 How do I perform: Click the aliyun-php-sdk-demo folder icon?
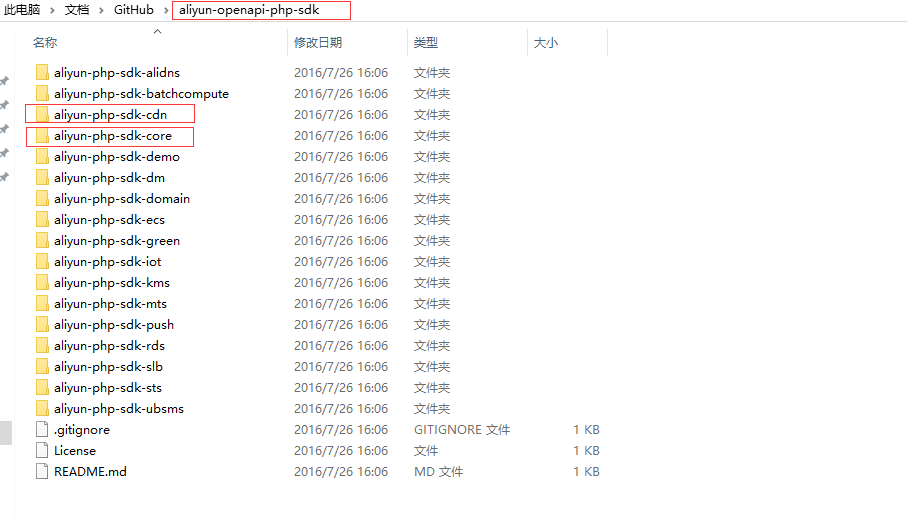(x=42, y=156)
